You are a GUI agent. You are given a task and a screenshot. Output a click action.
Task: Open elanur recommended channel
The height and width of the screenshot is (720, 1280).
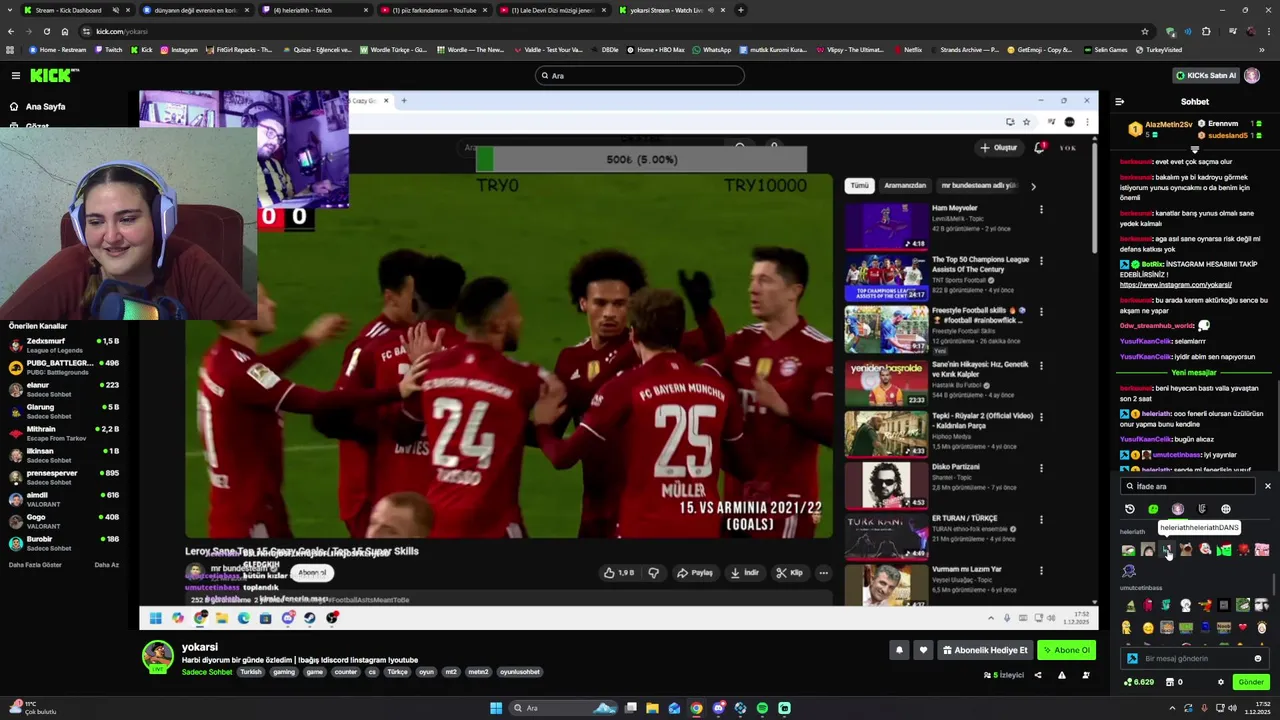coord(65,389)
